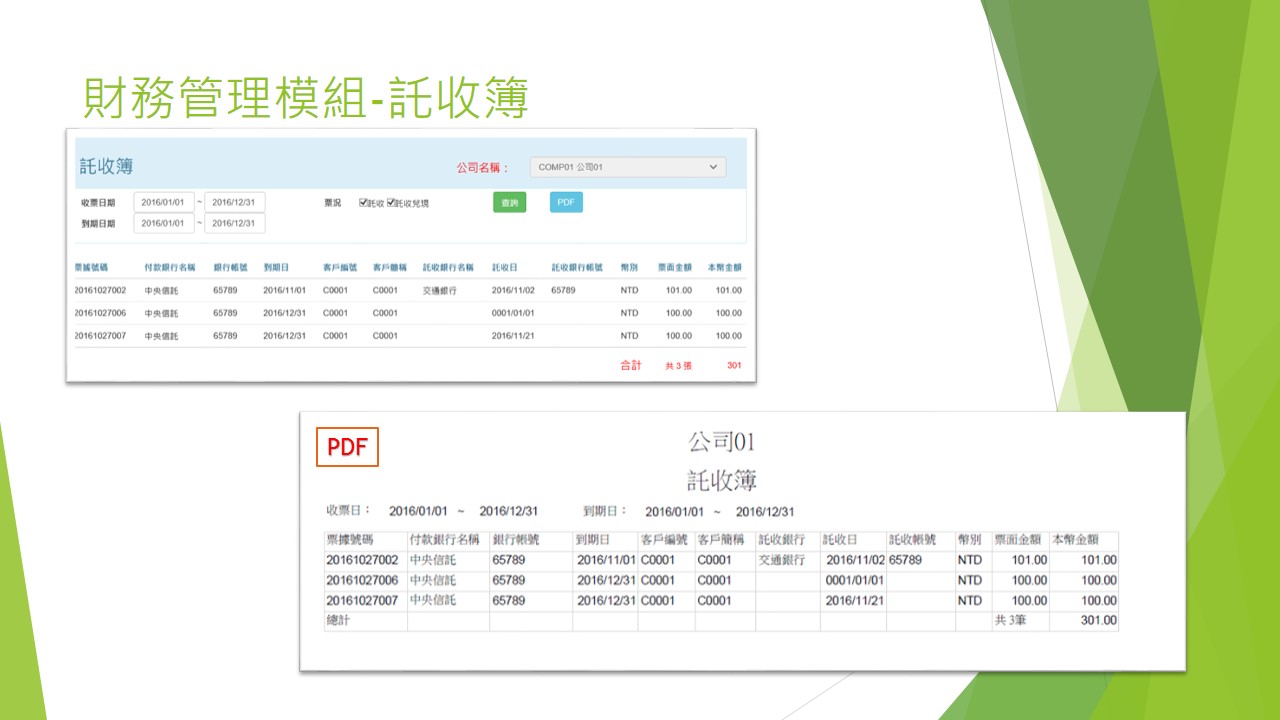1280x720 pixels.
Task: Click the green 查詢 button
Action: (x=509, y=202)
